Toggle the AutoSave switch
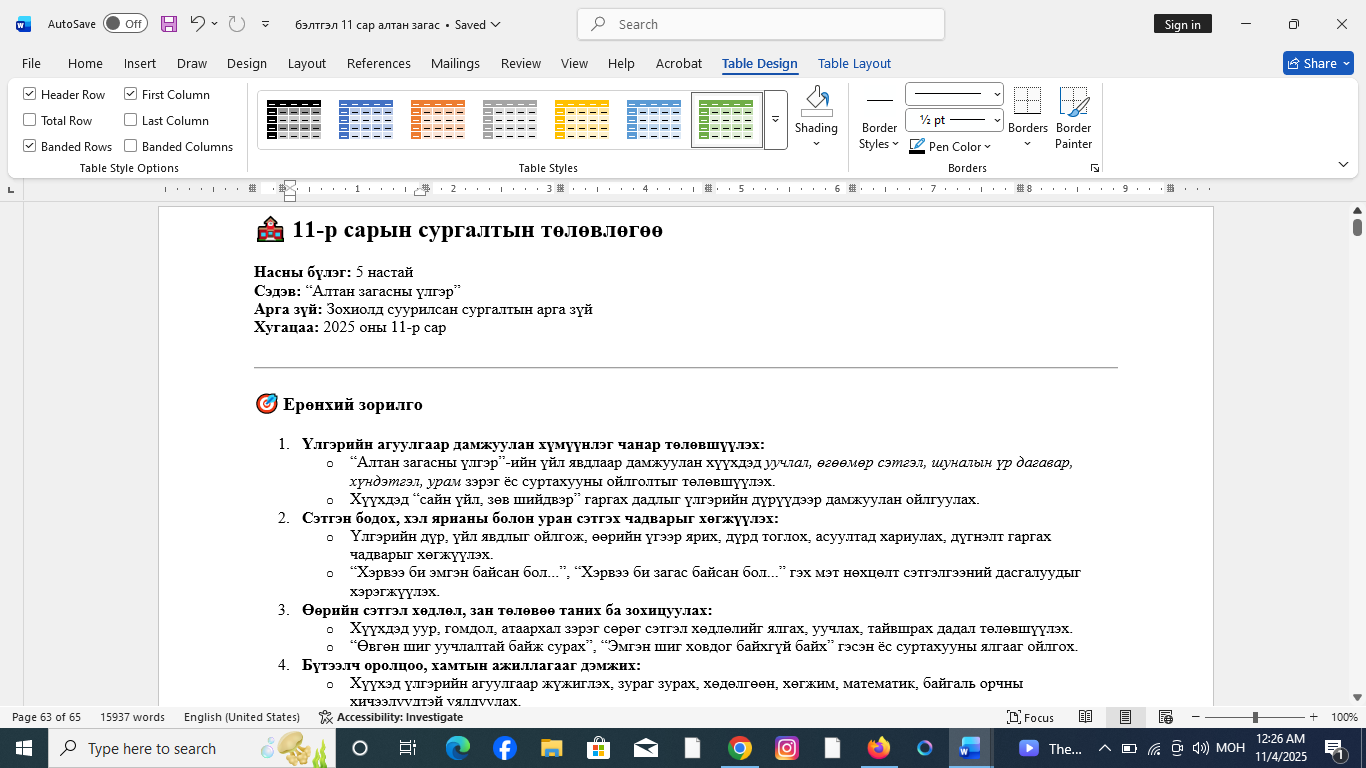Viewport: 1366px width, 768px height. (125, 24)
